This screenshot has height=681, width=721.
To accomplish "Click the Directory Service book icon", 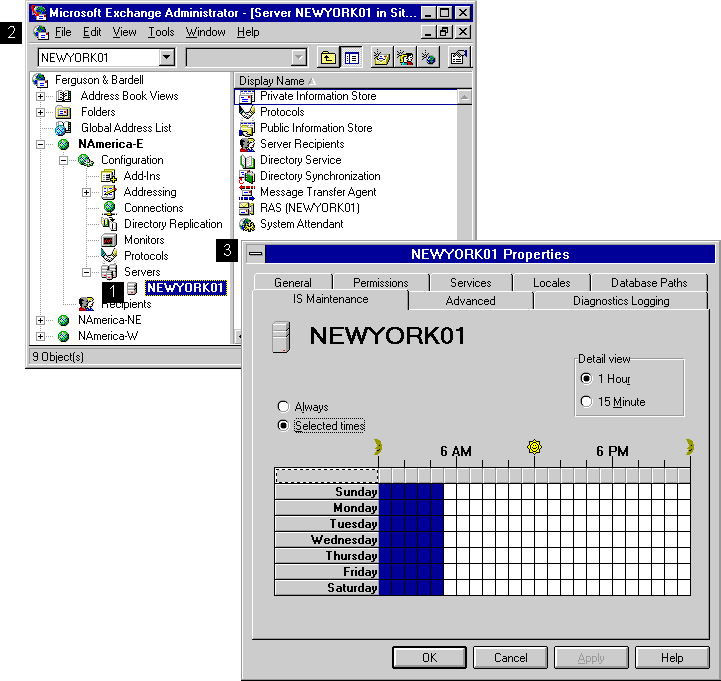I will point(247,160).
